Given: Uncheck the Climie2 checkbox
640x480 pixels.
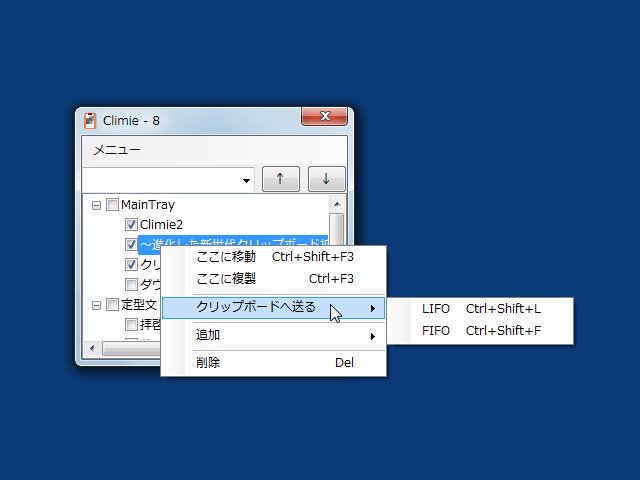Looking at the screenshot, I should [131, 224].
